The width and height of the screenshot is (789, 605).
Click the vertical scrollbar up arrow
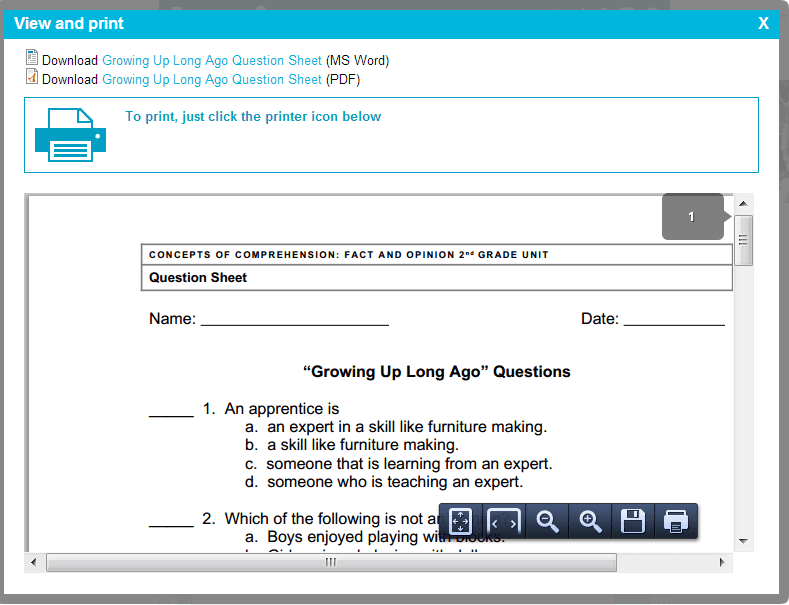pyautogui.click(x=743, y=204)
